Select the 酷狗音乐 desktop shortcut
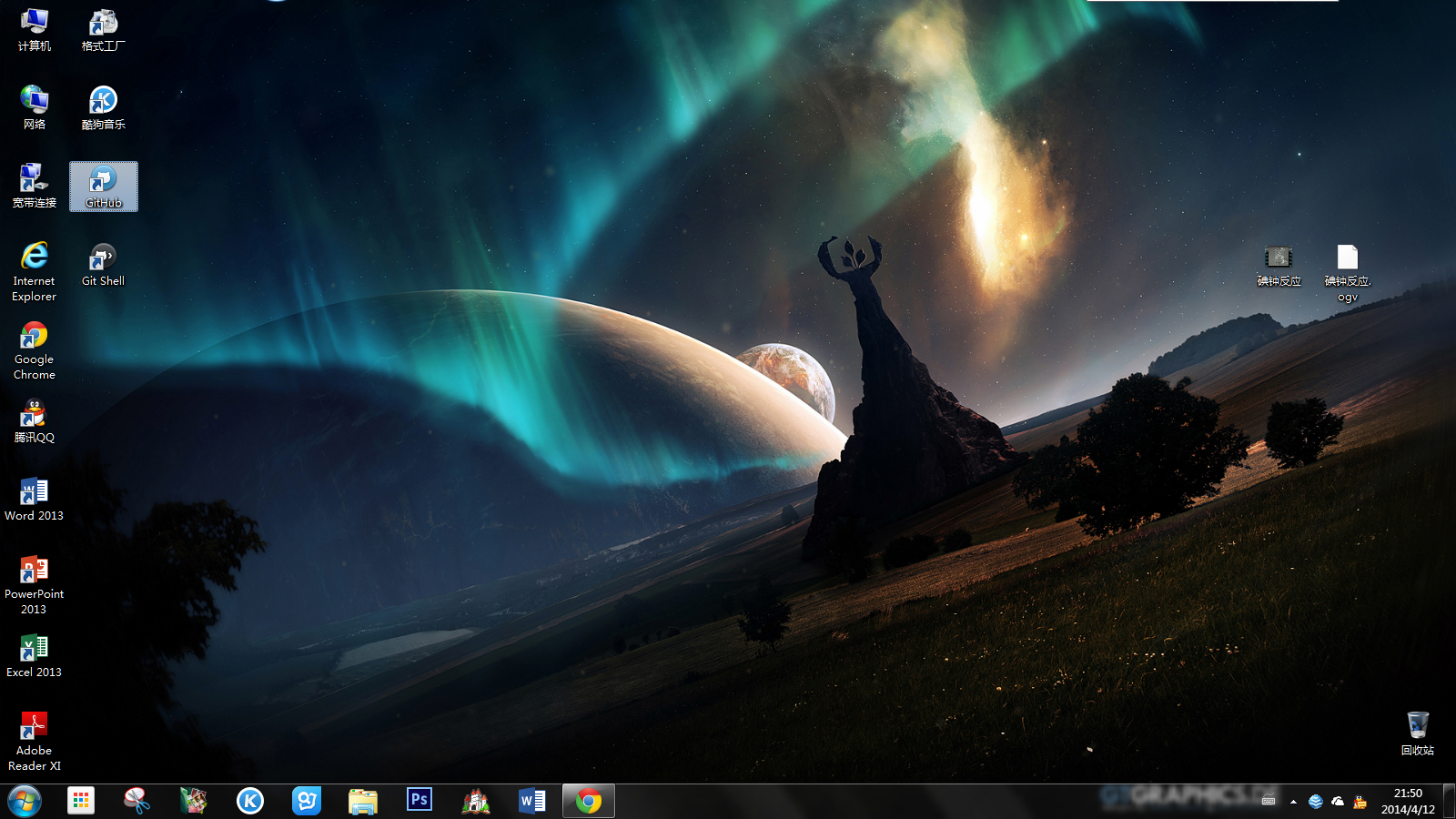The height and width of the screenshot is (819, 1456). tap(104, 107)
